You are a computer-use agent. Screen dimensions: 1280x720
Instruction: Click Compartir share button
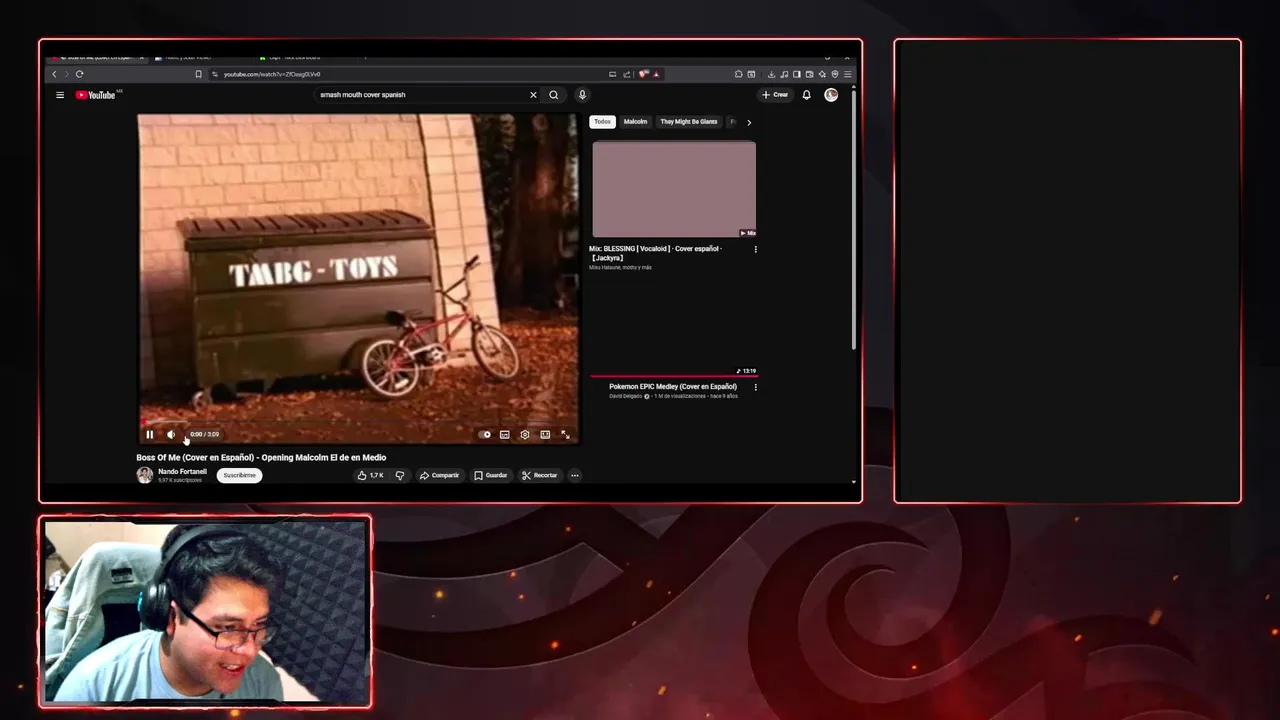[440, 476]
